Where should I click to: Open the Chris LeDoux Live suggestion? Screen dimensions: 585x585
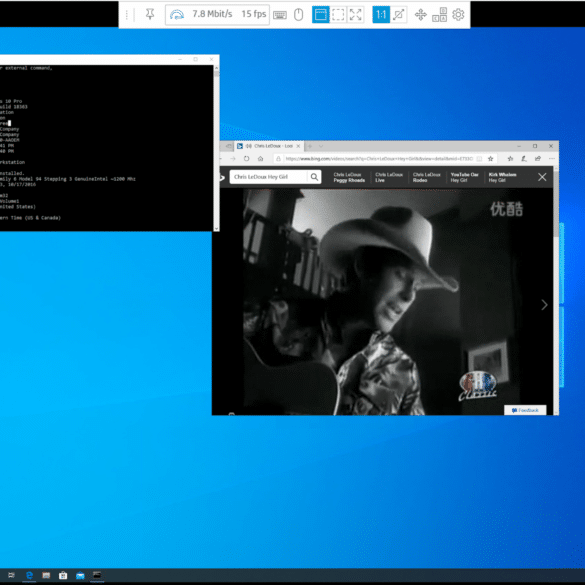pos(389,177)
